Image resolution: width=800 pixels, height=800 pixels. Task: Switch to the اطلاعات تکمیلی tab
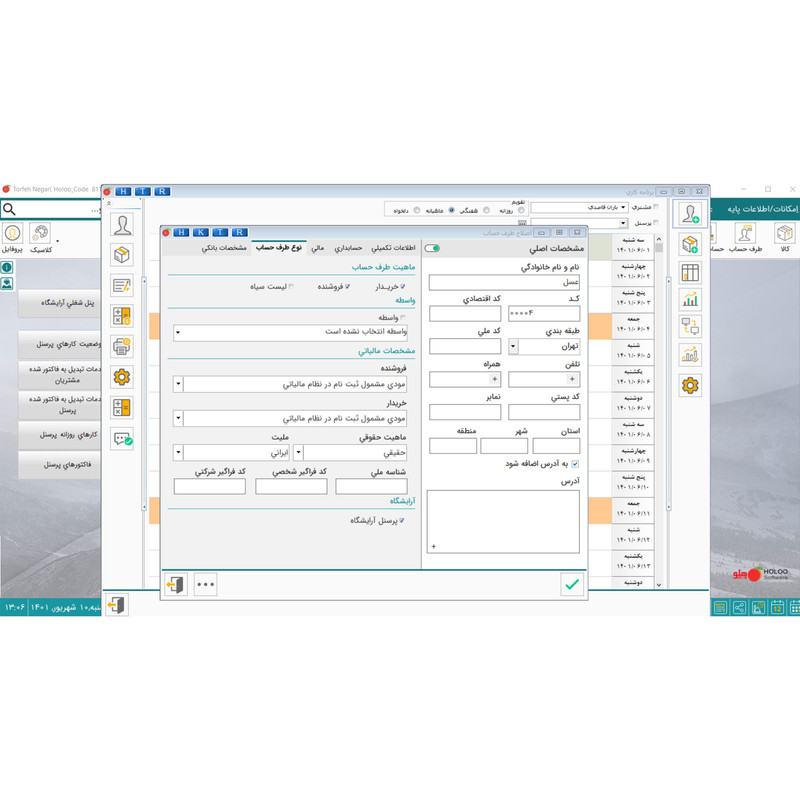click(393, 248)
